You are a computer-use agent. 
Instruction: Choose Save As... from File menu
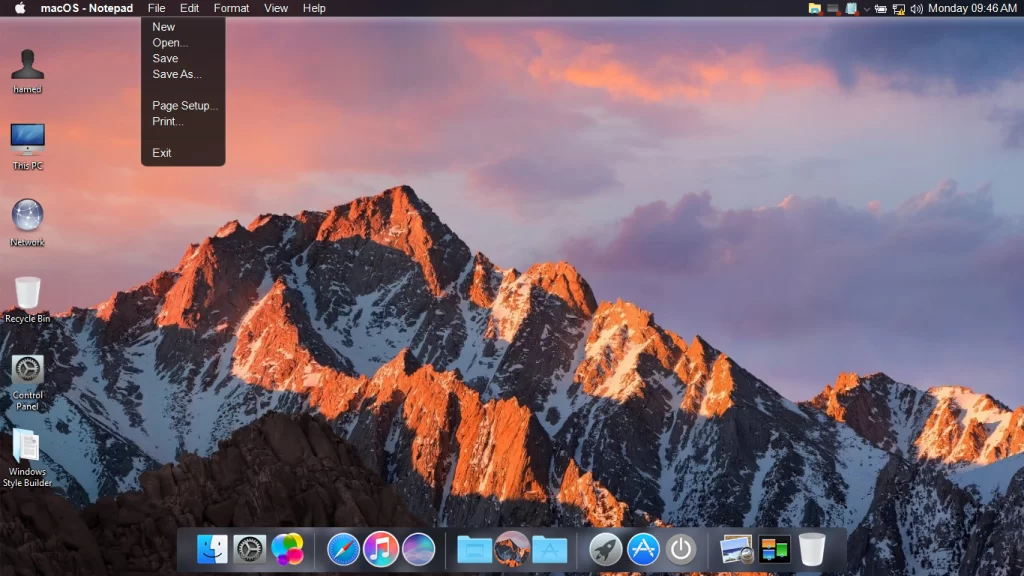177,74
